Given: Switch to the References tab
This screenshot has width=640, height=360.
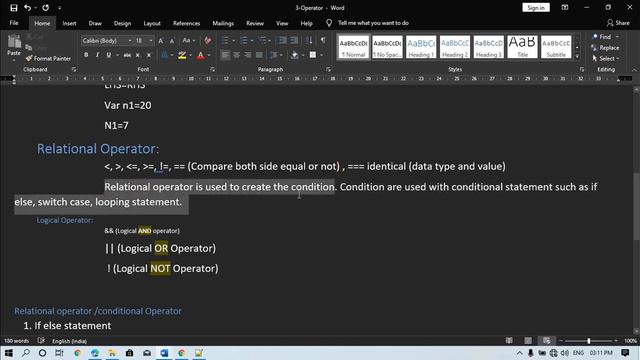Looking at the screenshot, I should [187, 23].
